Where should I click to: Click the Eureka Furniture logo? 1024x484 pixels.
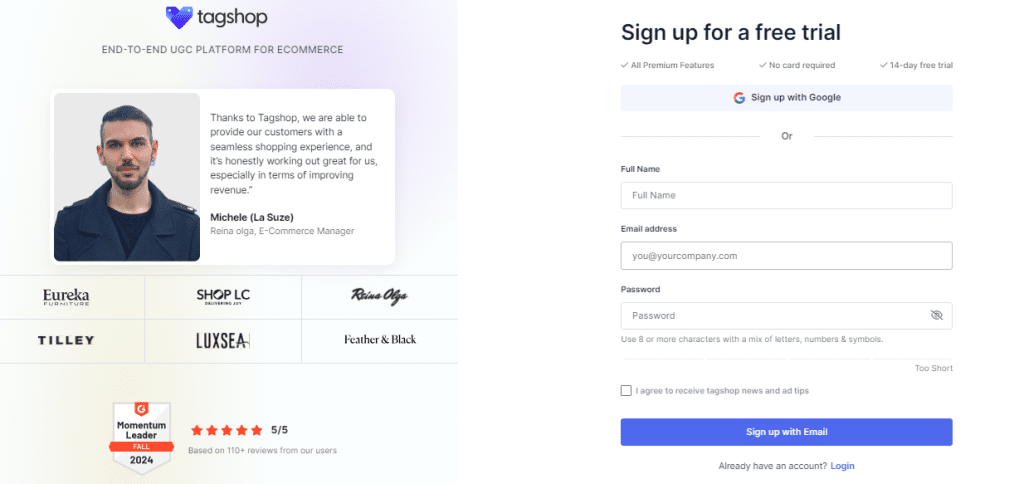coord(66,296)
